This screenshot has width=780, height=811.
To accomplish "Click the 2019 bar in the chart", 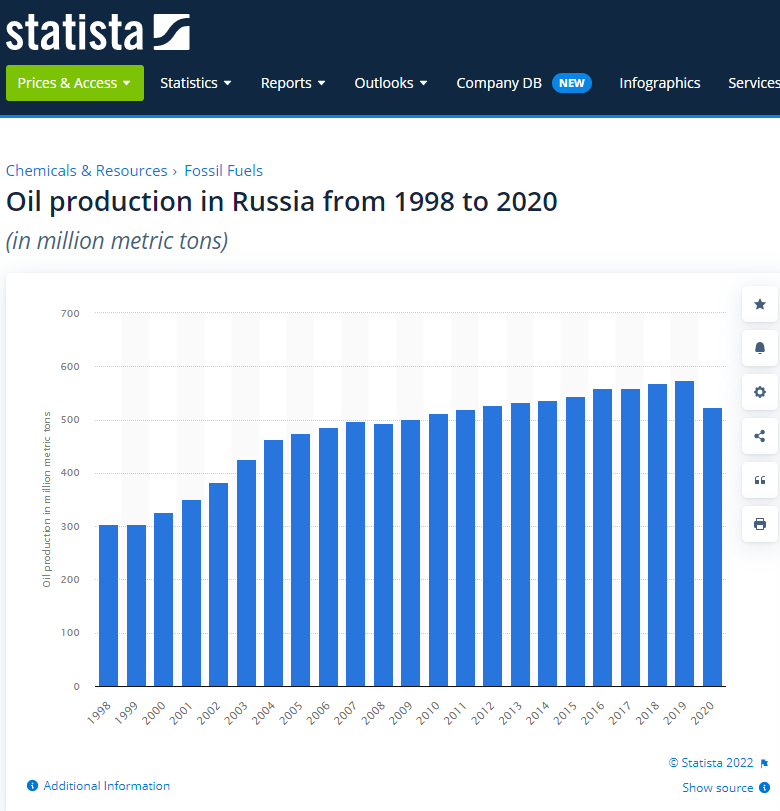I will point(684,533).
